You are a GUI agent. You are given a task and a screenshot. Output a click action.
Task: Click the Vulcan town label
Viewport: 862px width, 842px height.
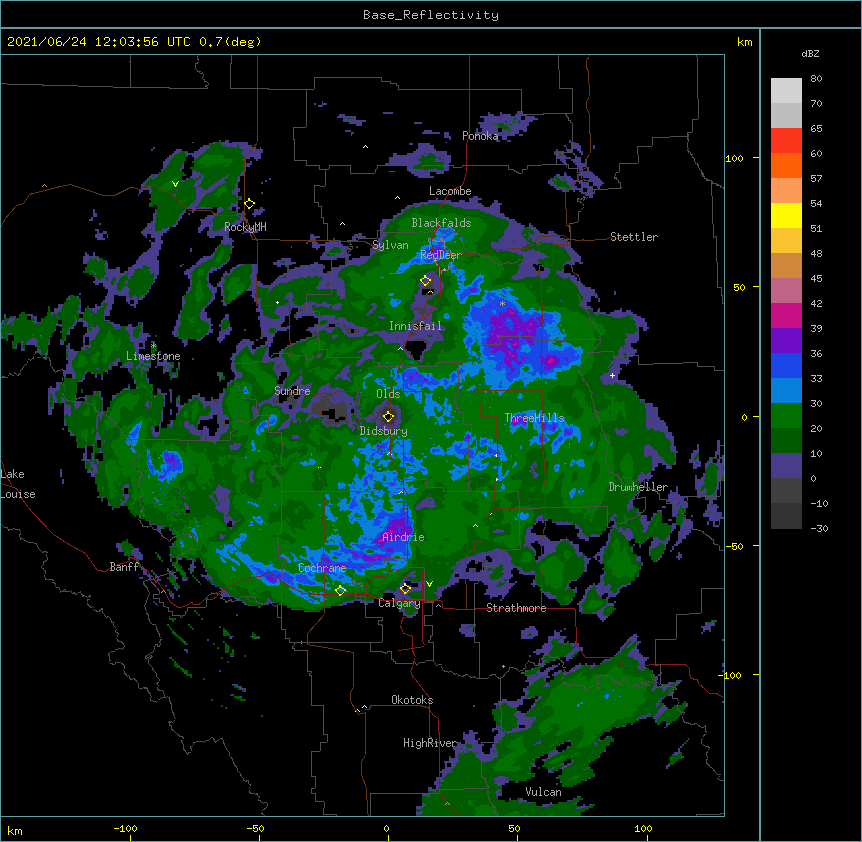543,792
